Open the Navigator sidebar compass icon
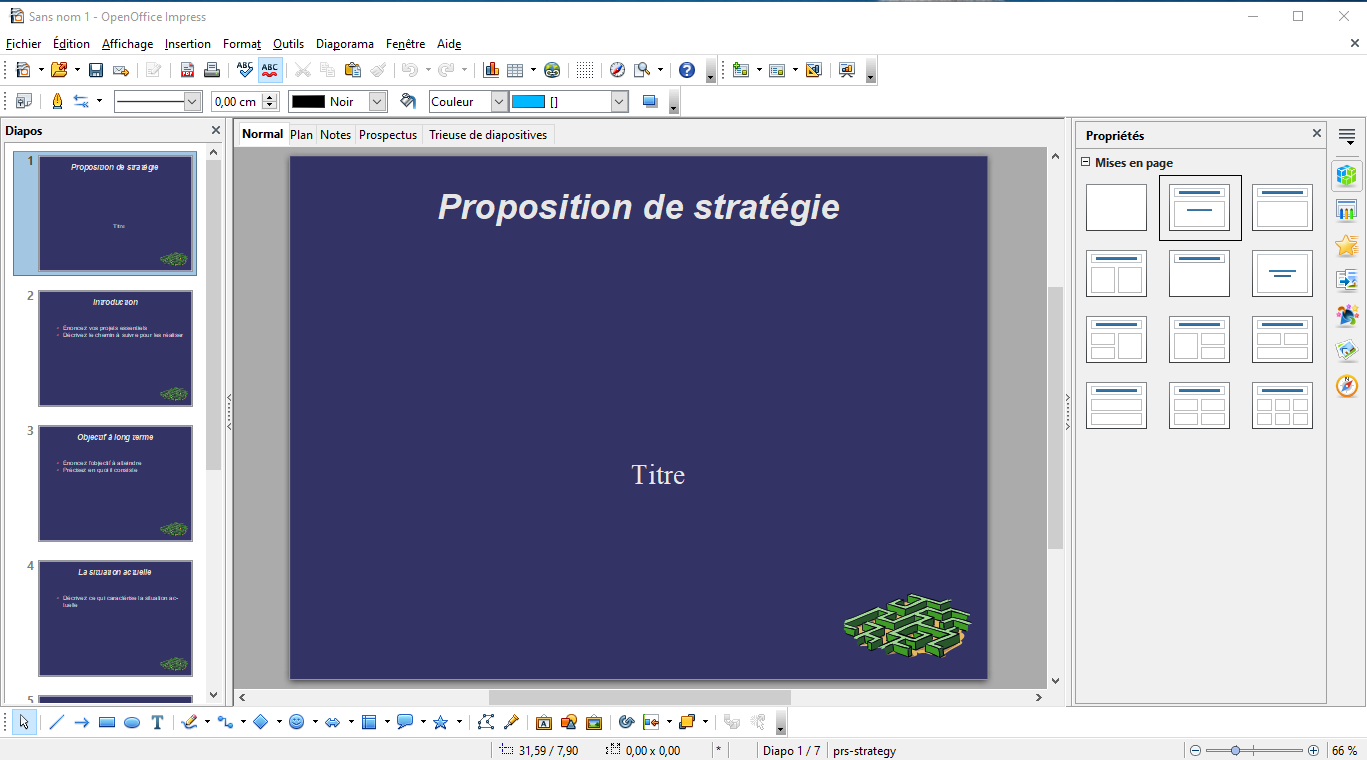Image resolution: width=1367 pixels, height=760 pixels. [1347, 386]
